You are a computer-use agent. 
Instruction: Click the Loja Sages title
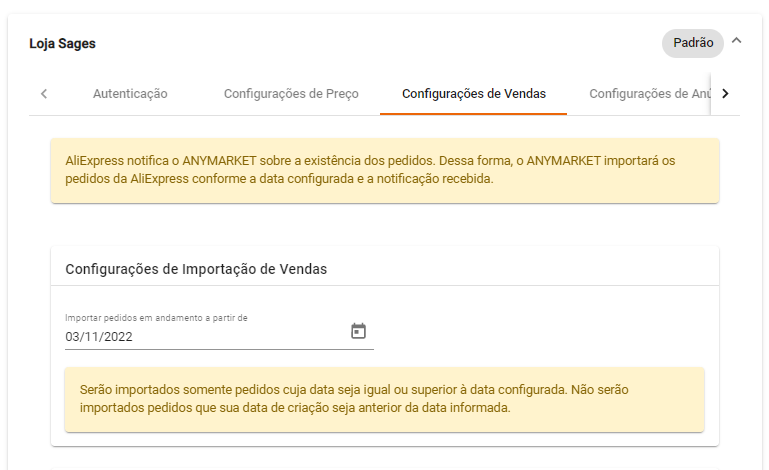pyautogui.click(x=62, y=44)
